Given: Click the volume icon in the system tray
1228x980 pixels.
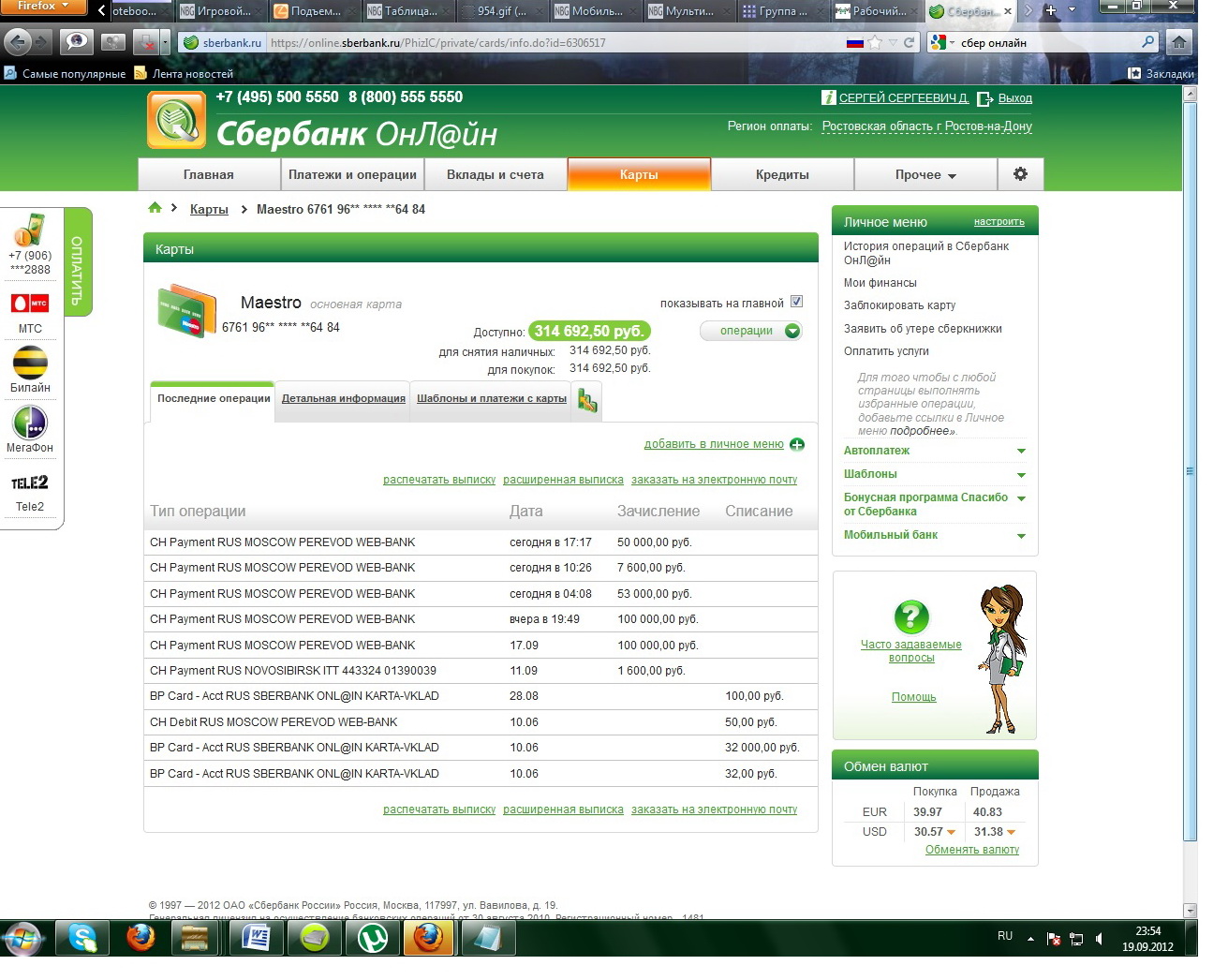Looking at the screenshot, I should [x=1099, y=938].
